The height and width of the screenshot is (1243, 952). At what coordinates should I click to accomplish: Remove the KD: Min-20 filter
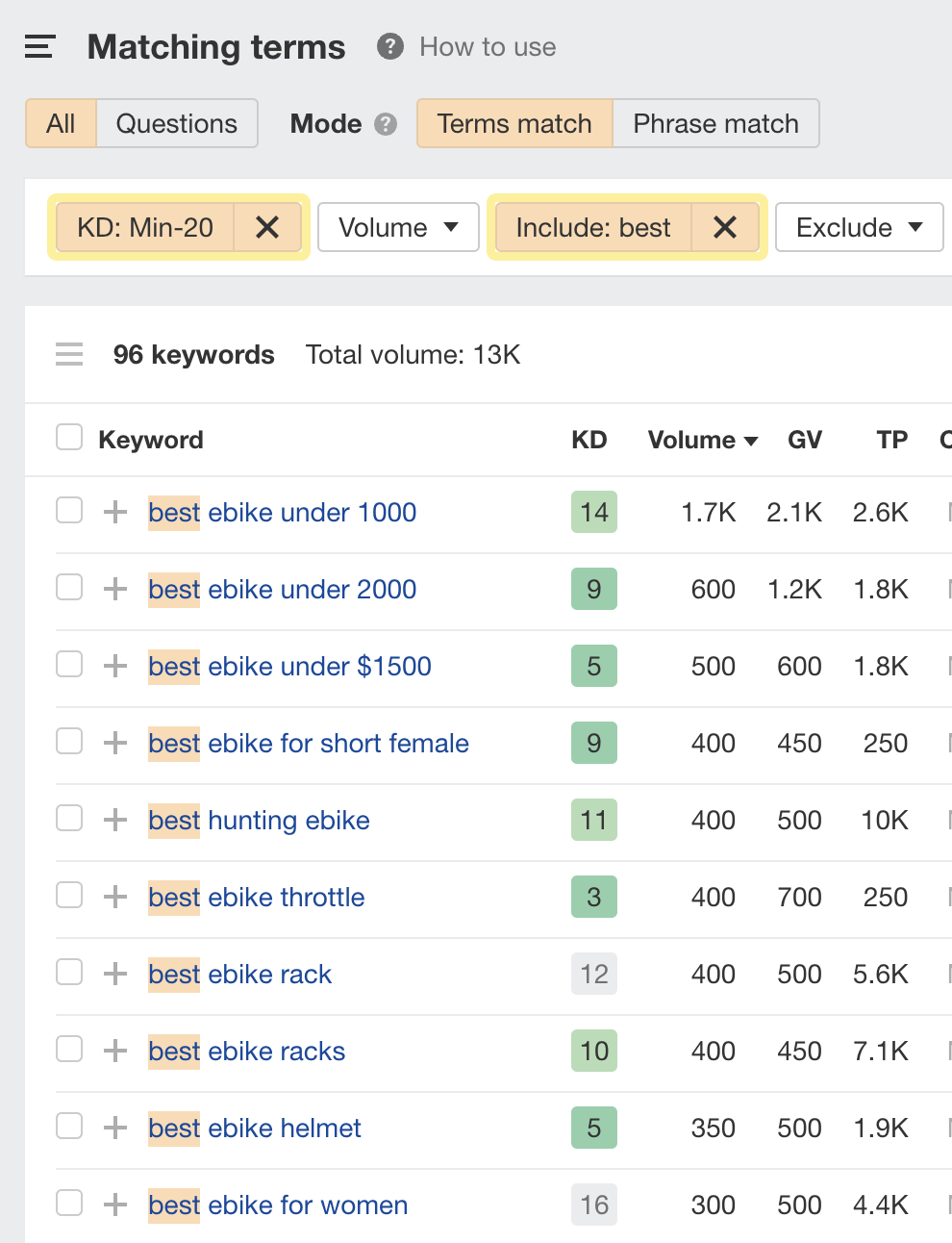(268, 227)
